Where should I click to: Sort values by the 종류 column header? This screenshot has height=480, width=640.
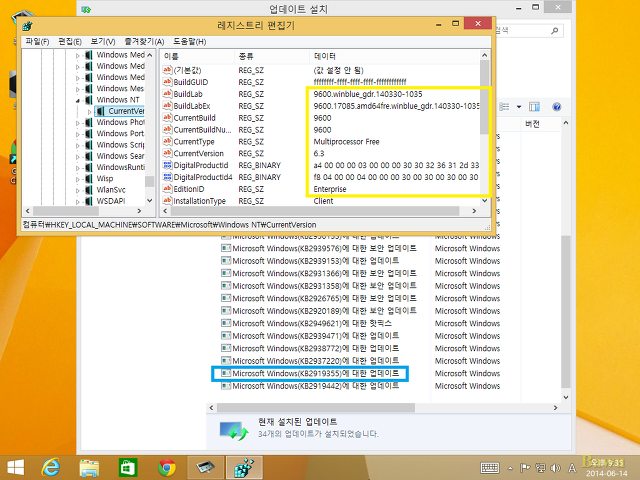[x=272, y=56]
